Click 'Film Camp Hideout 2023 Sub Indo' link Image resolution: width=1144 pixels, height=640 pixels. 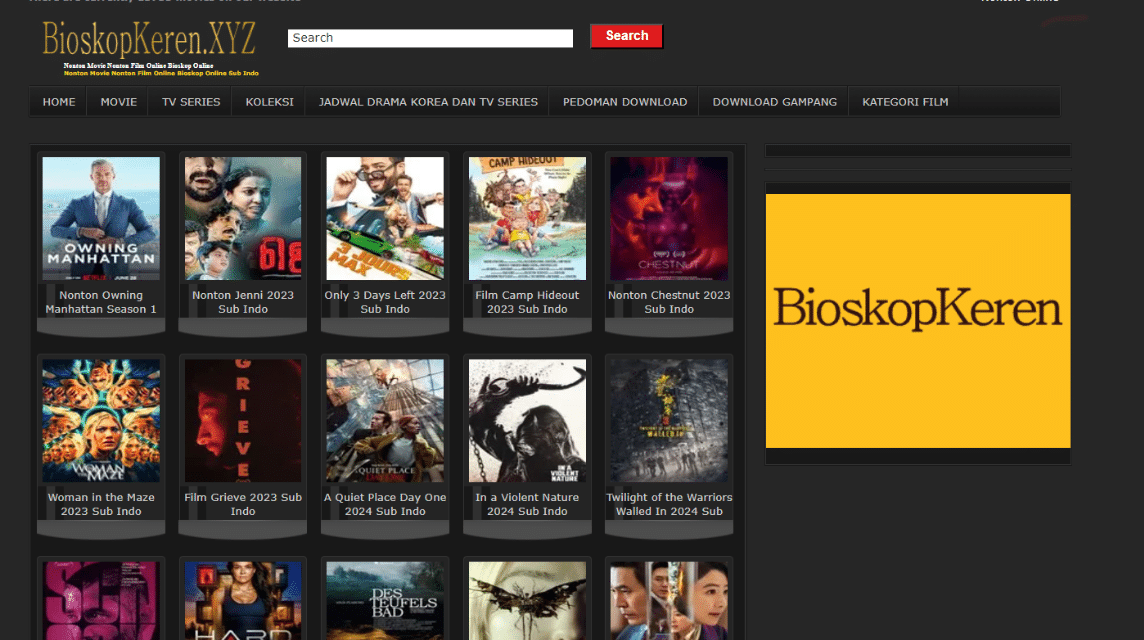pyautogui.click(x=527, y=302)
